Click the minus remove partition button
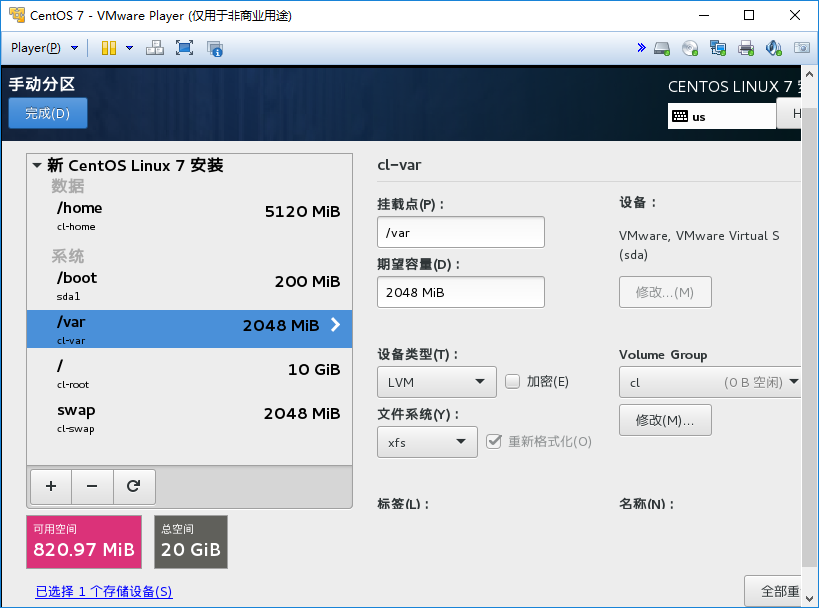Viewport: 819px width, 608px height. (92, 486)
